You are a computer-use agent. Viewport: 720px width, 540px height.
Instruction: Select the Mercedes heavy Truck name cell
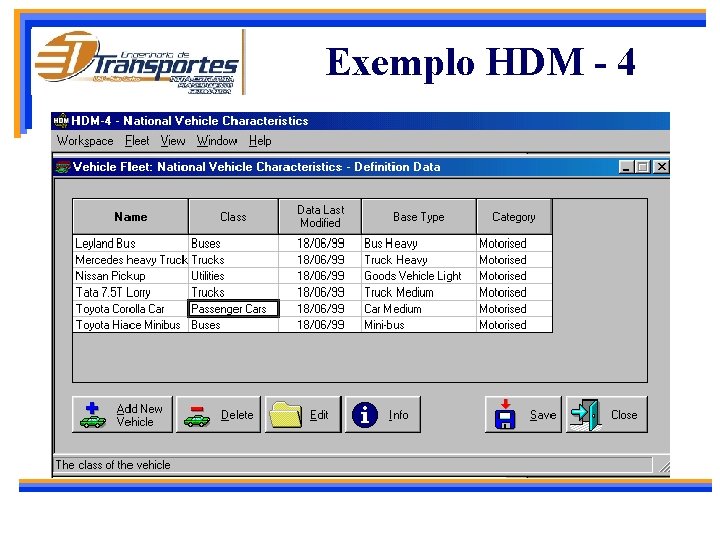click(x=130, y=260)
